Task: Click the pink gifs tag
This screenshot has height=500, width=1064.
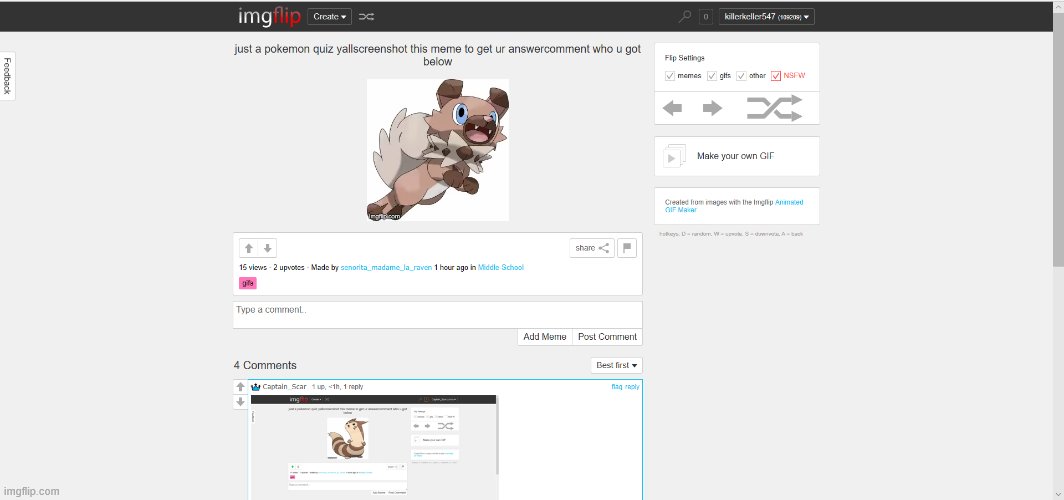Action: [x=247, y=283]
